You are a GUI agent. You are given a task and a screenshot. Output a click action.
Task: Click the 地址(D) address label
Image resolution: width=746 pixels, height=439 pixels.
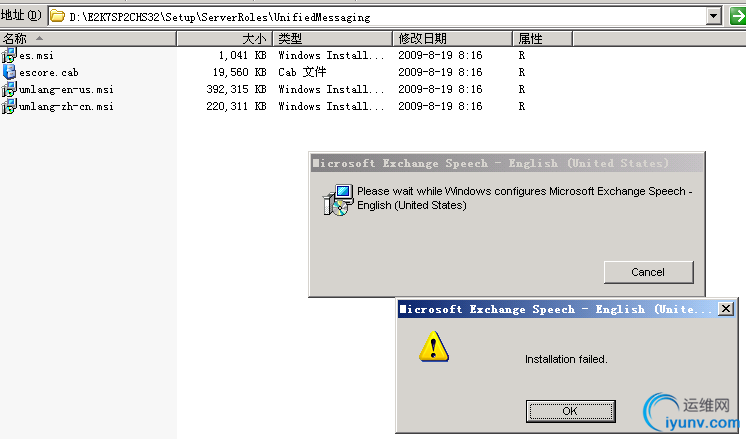[21, 16]
